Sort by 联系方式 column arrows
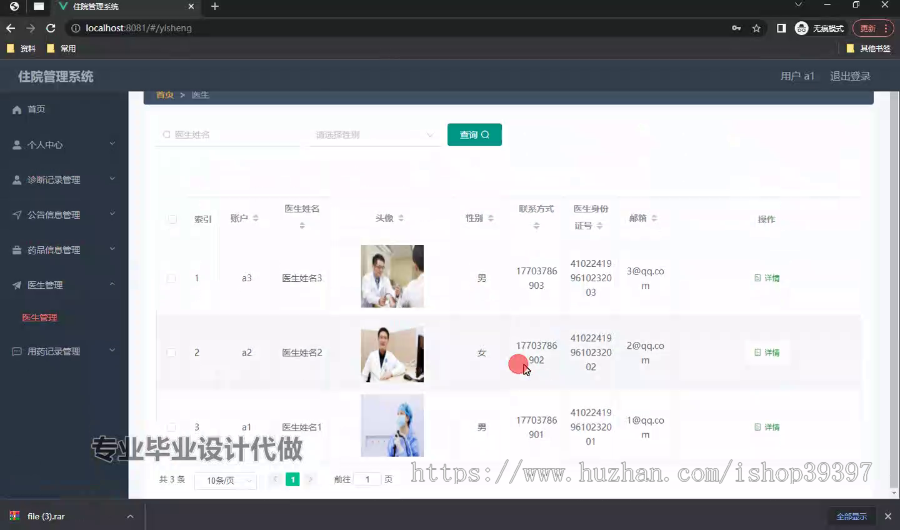Screen dimensions: 900x530 tap(536, 226)
